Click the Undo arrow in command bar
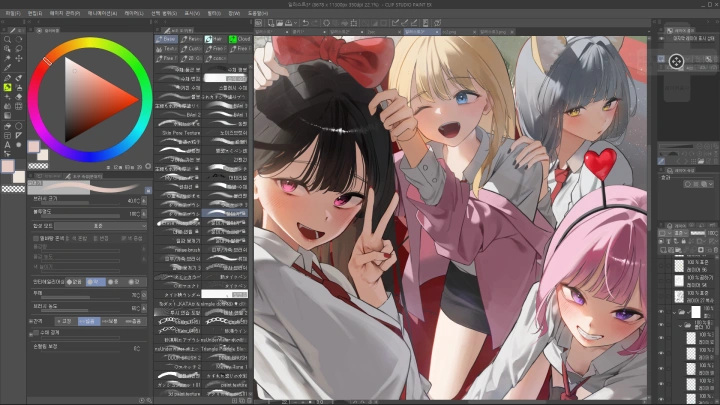The image size is (720, 405). [x=306, y=22]
